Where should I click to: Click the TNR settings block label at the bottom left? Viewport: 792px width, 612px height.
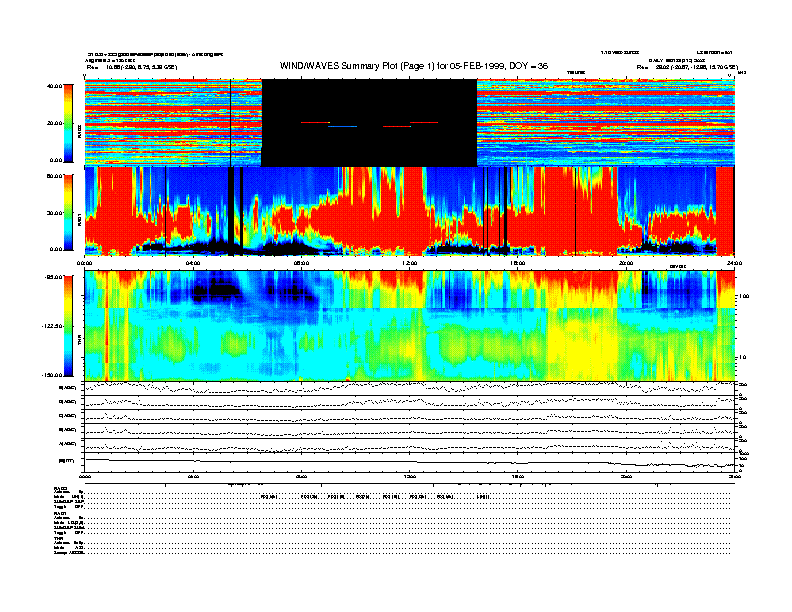coord(58,538)
